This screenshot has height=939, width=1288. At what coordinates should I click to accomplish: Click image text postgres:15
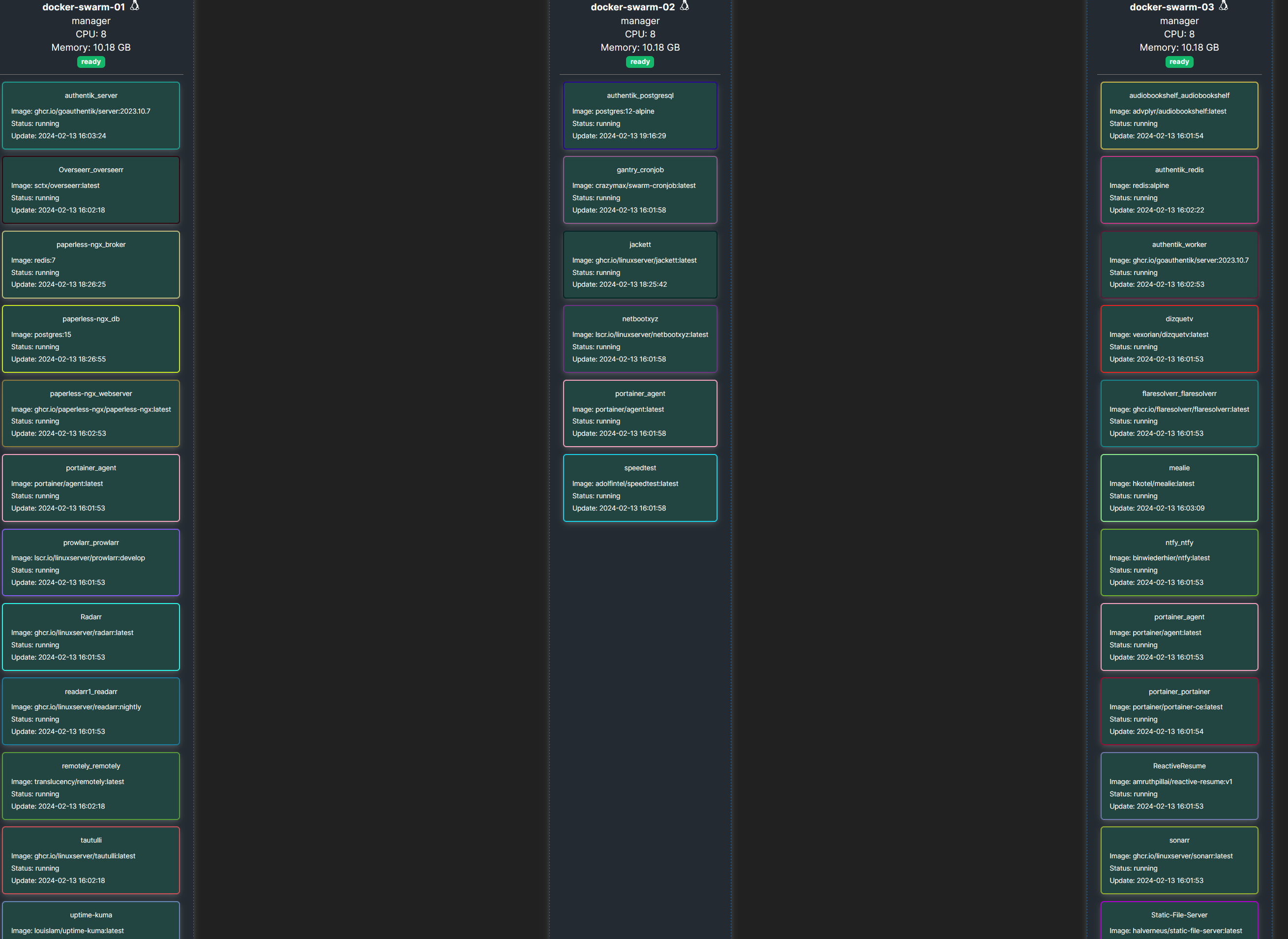click(x=52, y=335)
